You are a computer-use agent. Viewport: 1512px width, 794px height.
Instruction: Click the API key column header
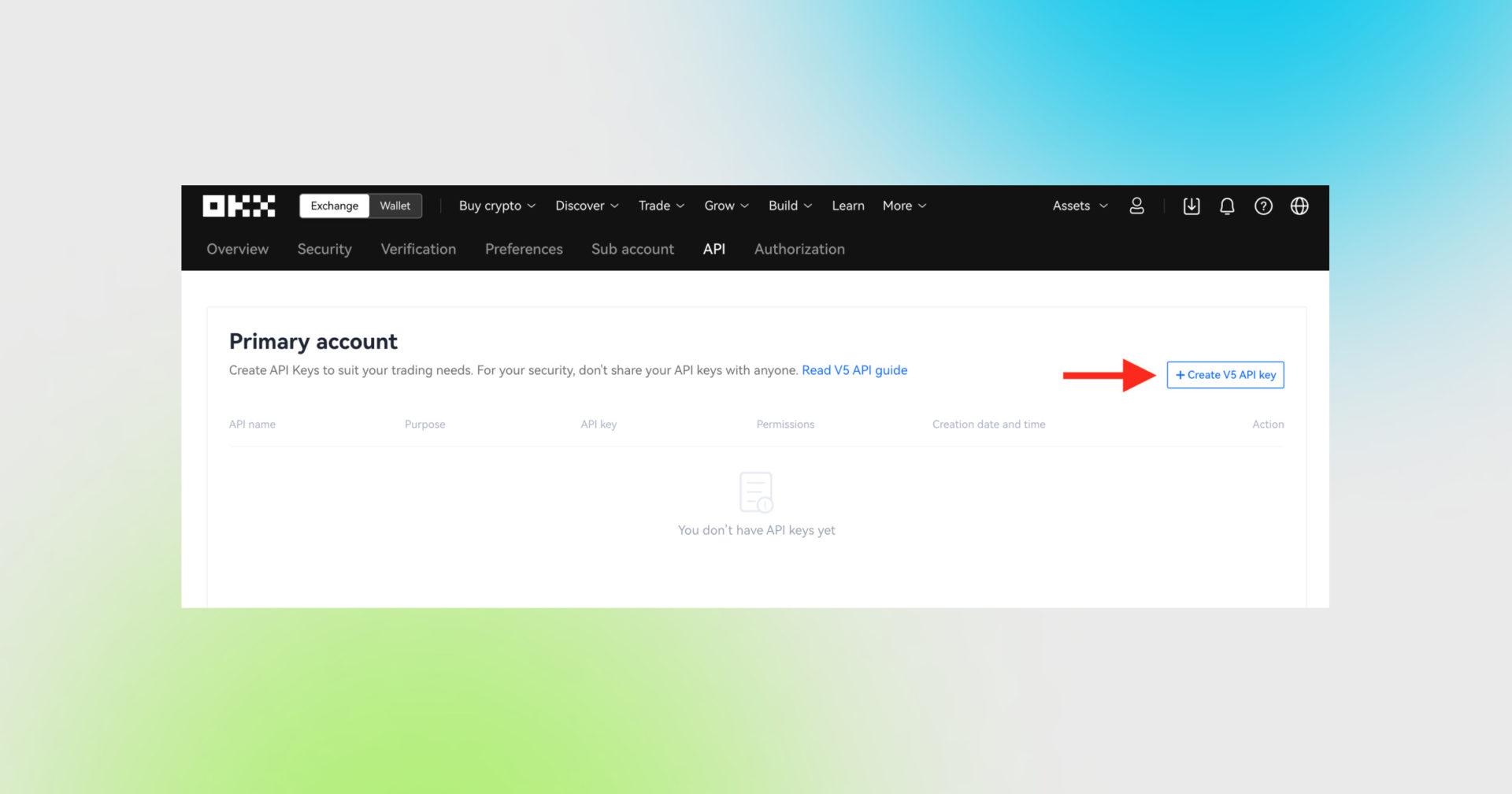598,424
